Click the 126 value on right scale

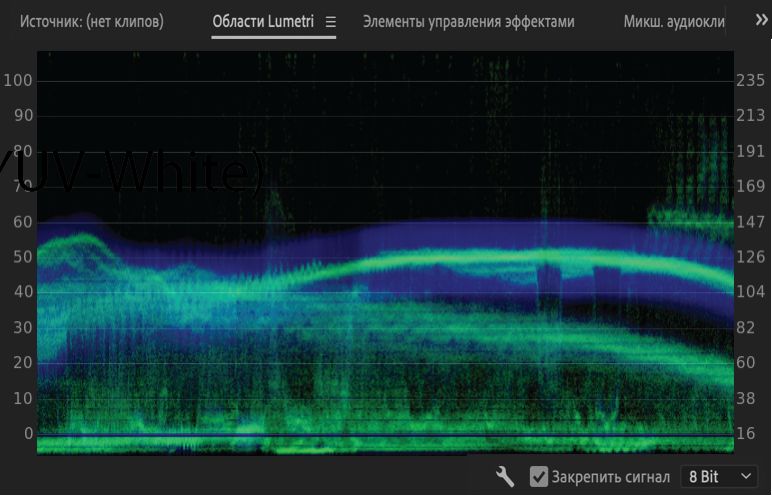click(750, 257)
